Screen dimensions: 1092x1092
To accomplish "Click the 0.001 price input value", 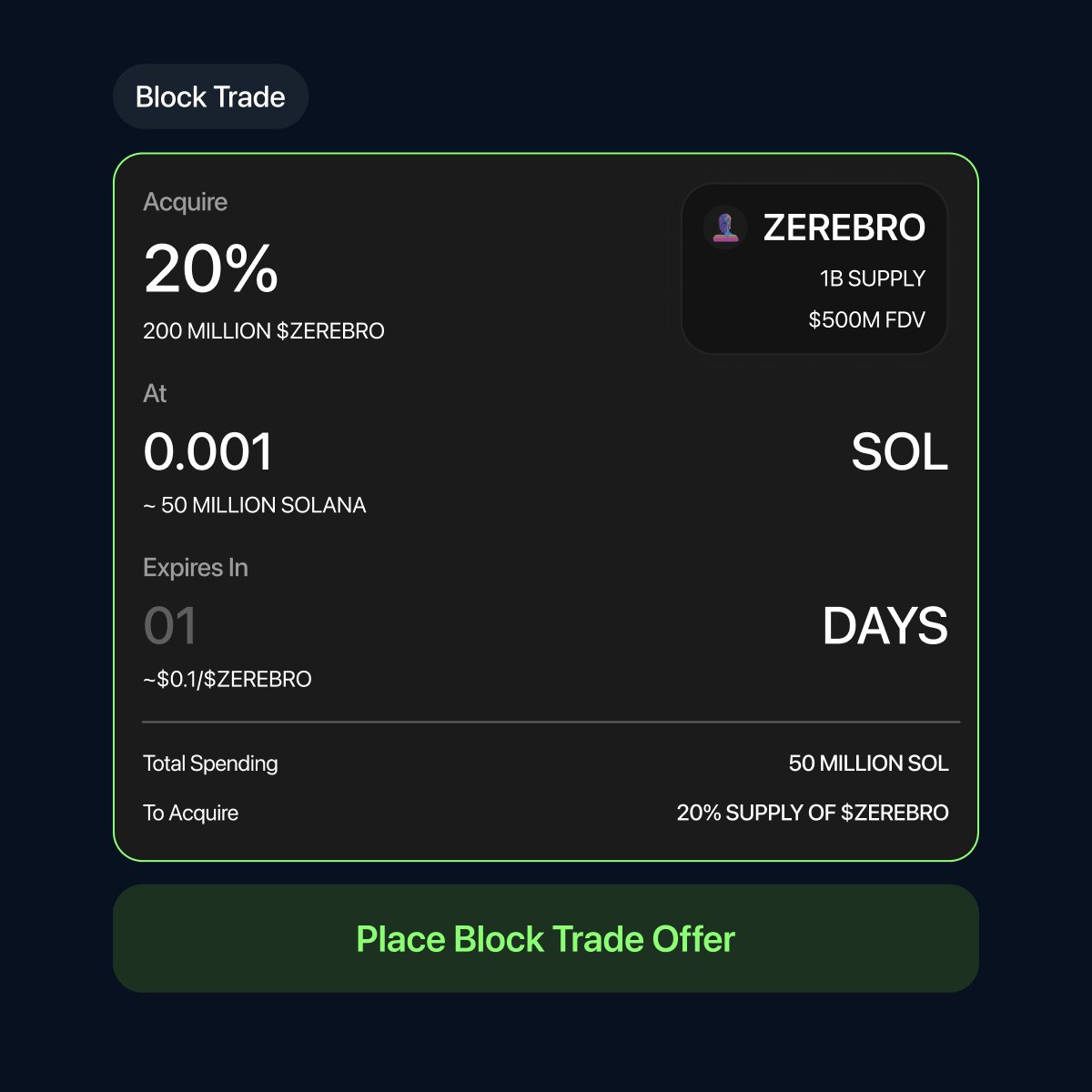I will coord(208,452).
